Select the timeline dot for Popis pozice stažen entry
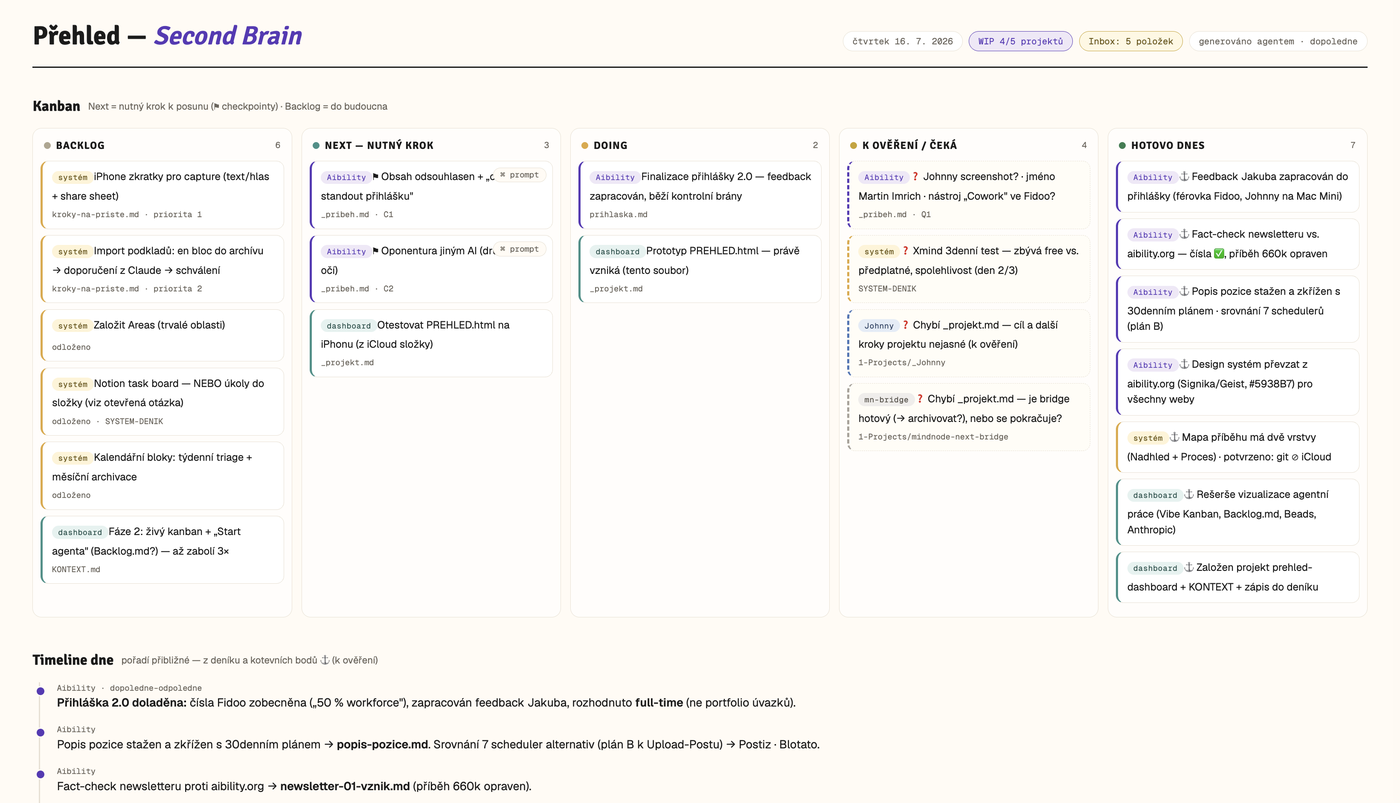1400x803 pixels. click(40, 733)
